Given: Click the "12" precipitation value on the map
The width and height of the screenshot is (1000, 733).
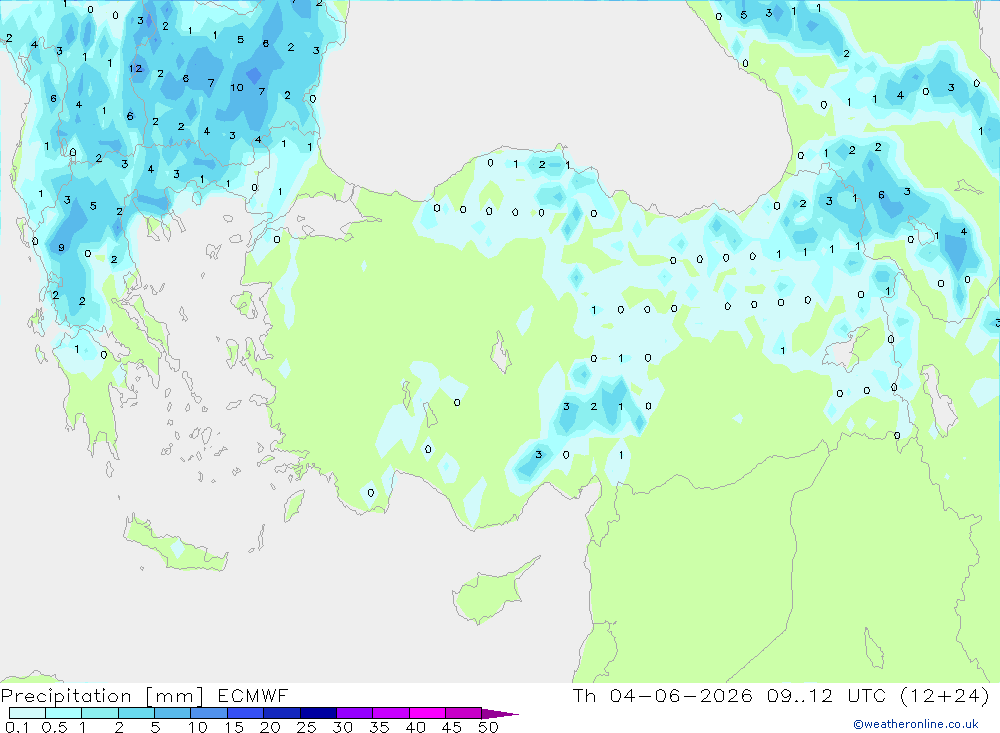Looking at the screenshot, I should 135,68.
